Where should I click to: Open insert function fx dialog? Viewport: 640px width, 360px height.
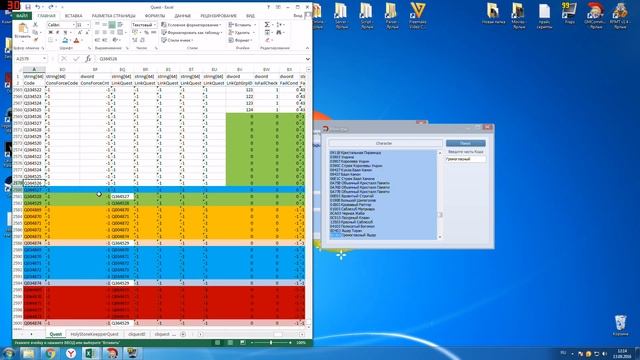(x=88, y=59)
